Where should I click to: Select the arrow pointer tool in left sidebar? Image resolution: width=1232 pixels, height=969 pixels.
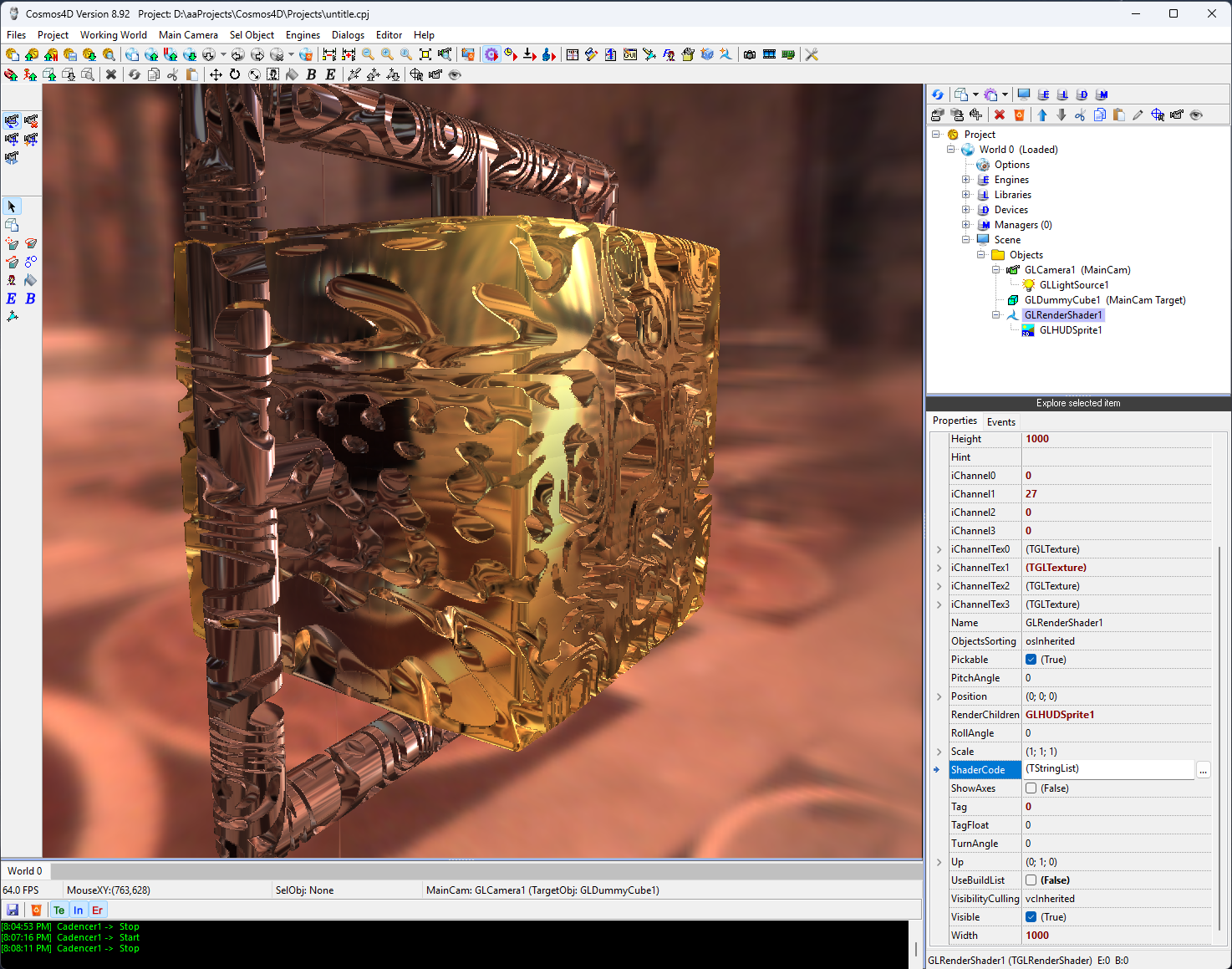click(12, 207)
